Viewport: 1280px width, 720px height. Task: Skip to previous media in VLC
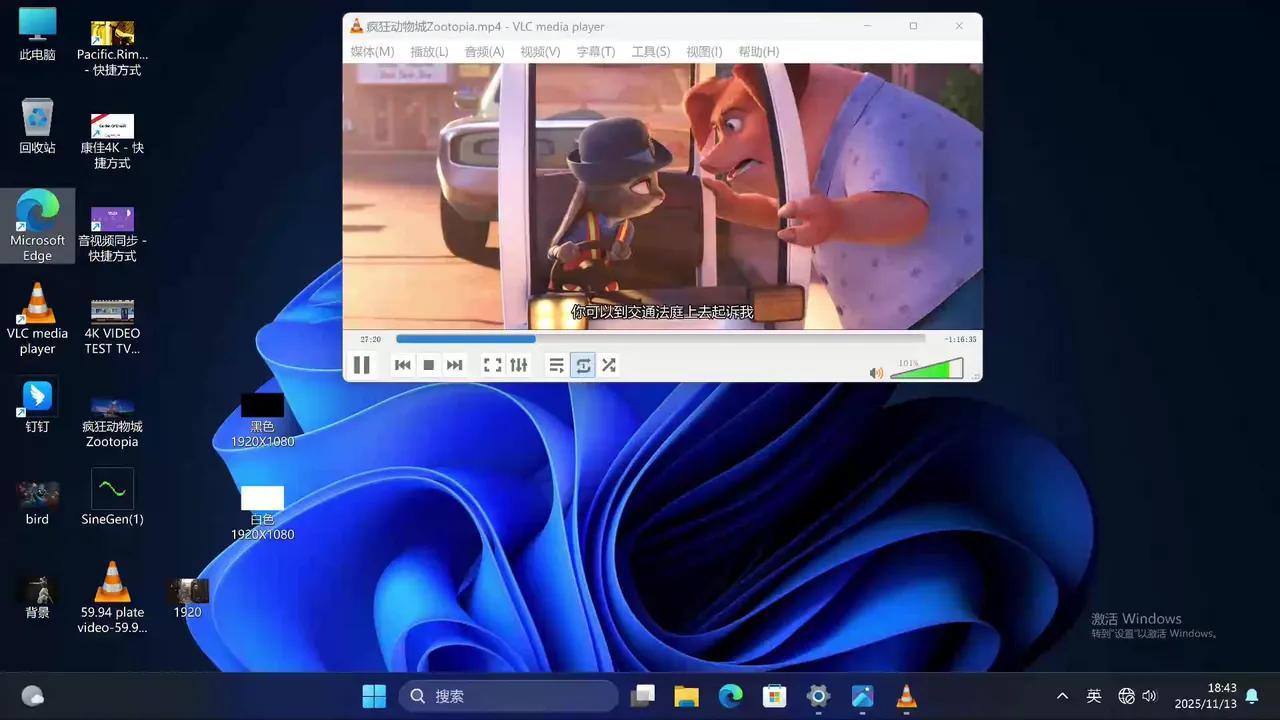(403, 365)
